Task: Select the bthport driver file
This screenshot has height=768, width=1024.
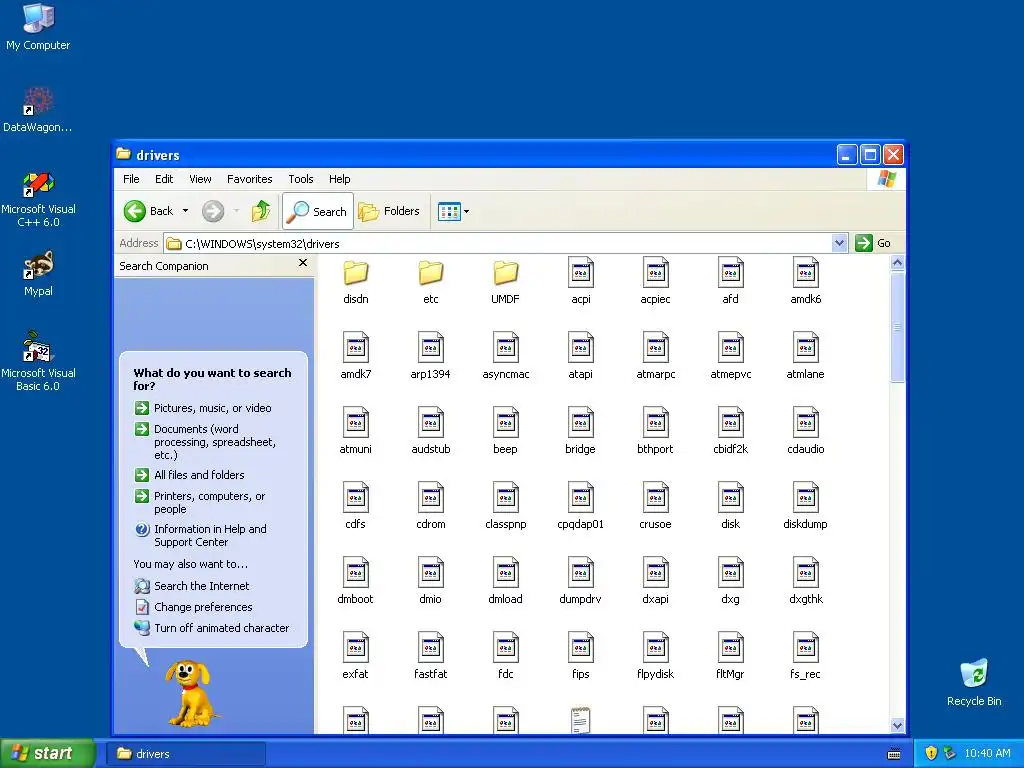Action: tap(655, 432)
